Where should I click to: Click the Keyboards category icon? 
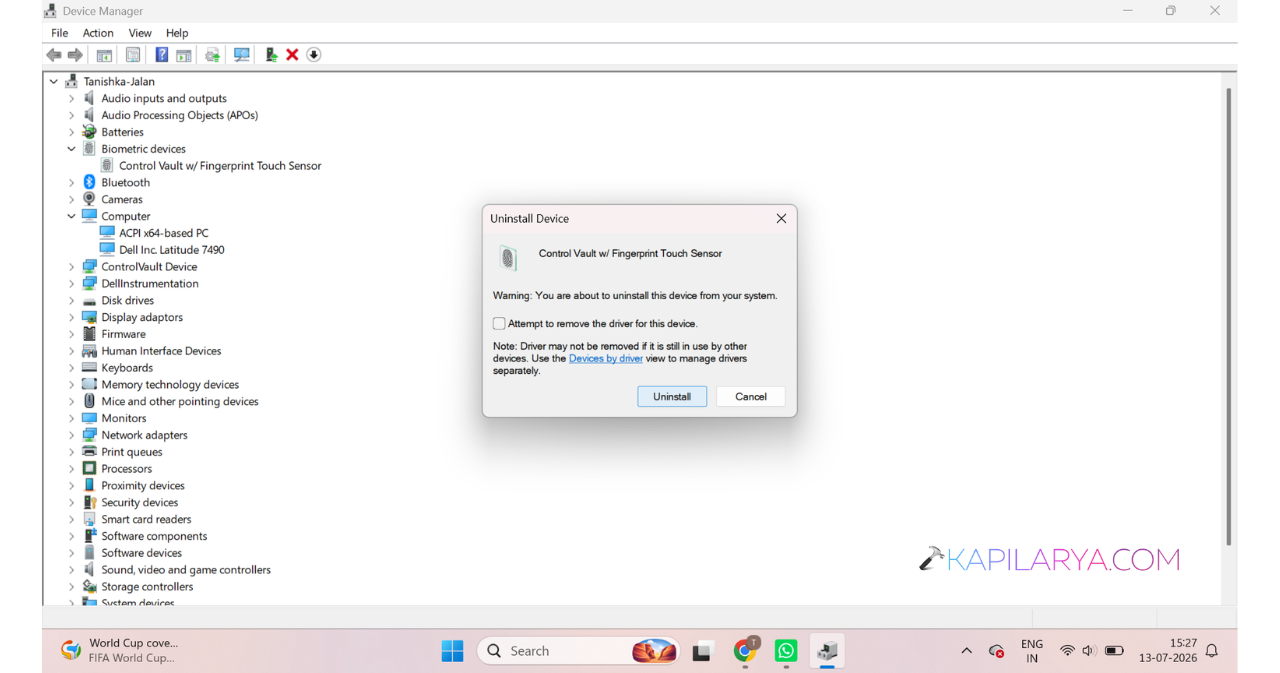pos(89,367)
